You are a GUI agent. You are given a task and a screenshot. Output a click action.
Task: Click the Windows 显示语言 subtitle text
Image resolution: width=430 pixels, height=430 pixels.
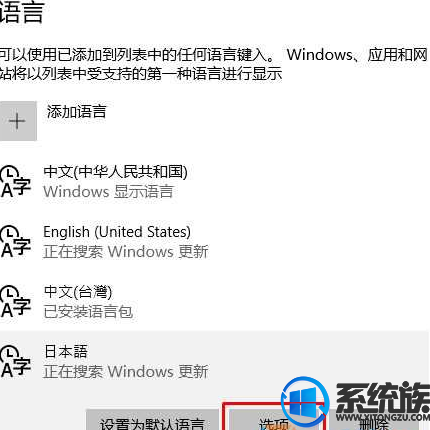coord(108,192)
